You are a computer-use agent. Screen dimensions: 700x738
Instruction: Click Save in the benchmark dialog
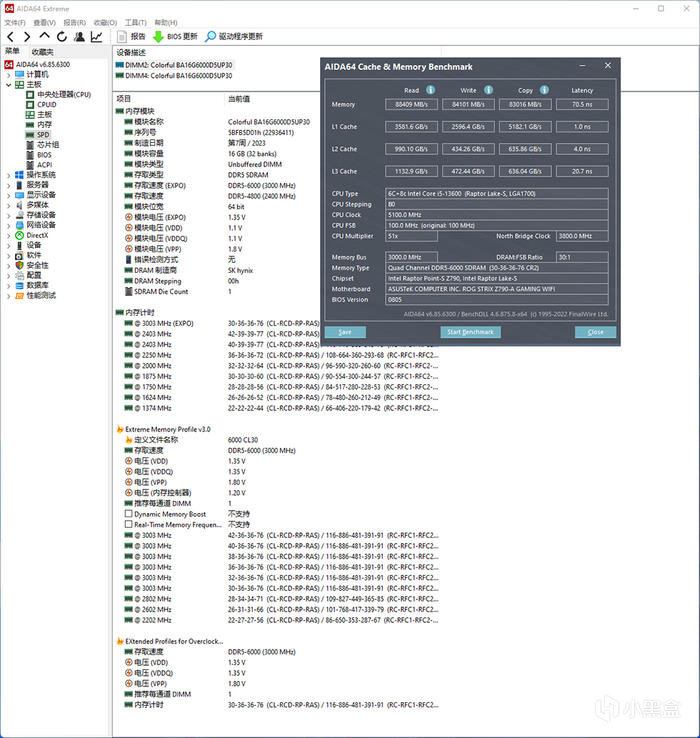tap(345, 332)
